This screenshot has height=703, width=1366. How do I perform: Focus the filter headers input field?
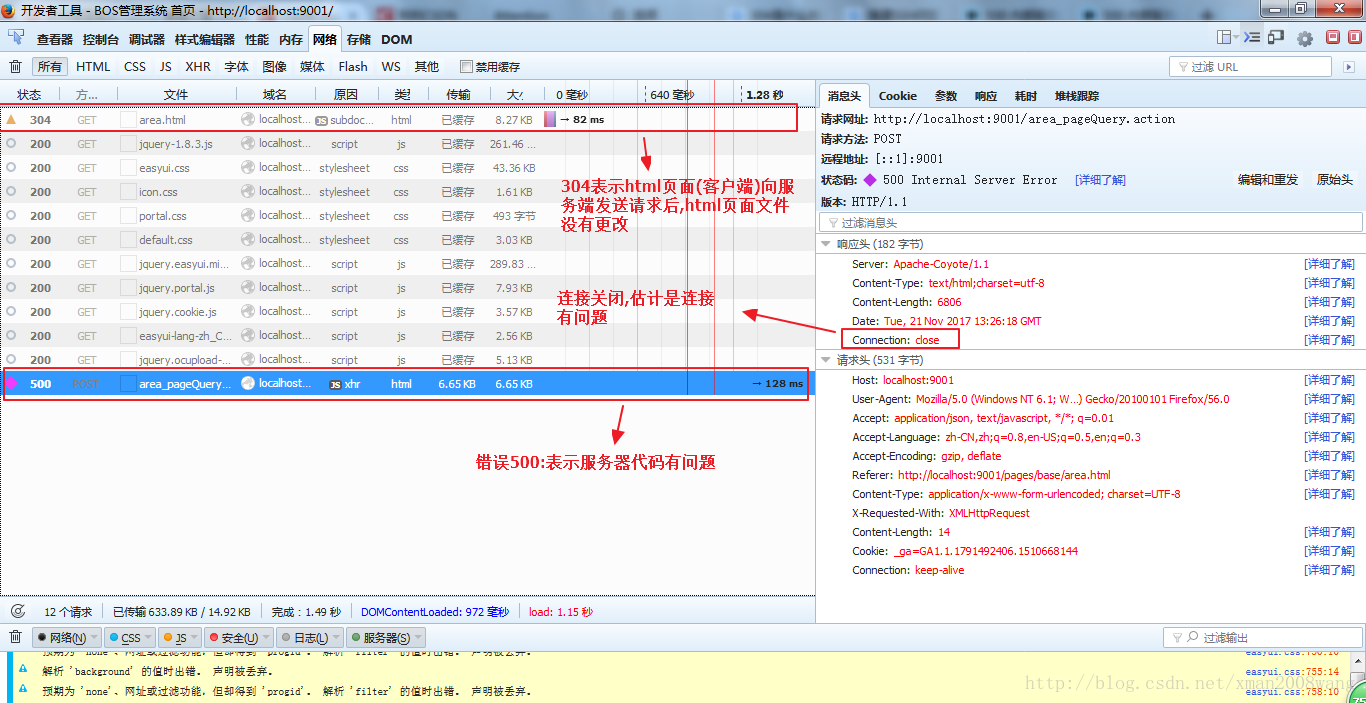tap(1091, 223)
